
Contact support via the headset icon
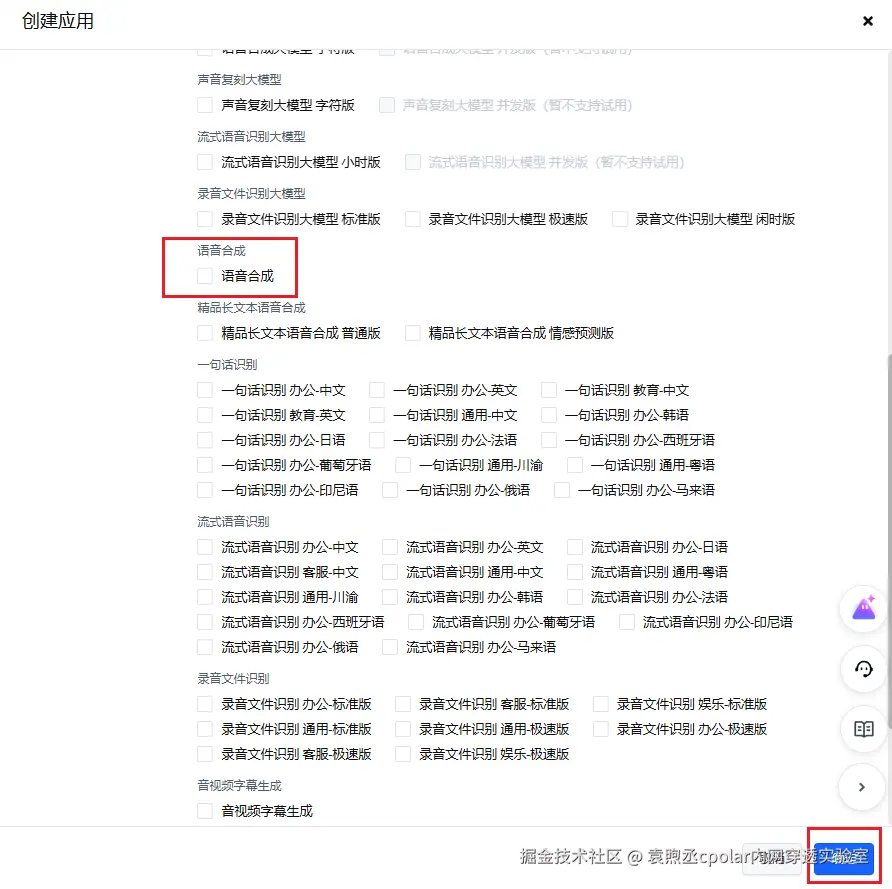click(862, 670)
